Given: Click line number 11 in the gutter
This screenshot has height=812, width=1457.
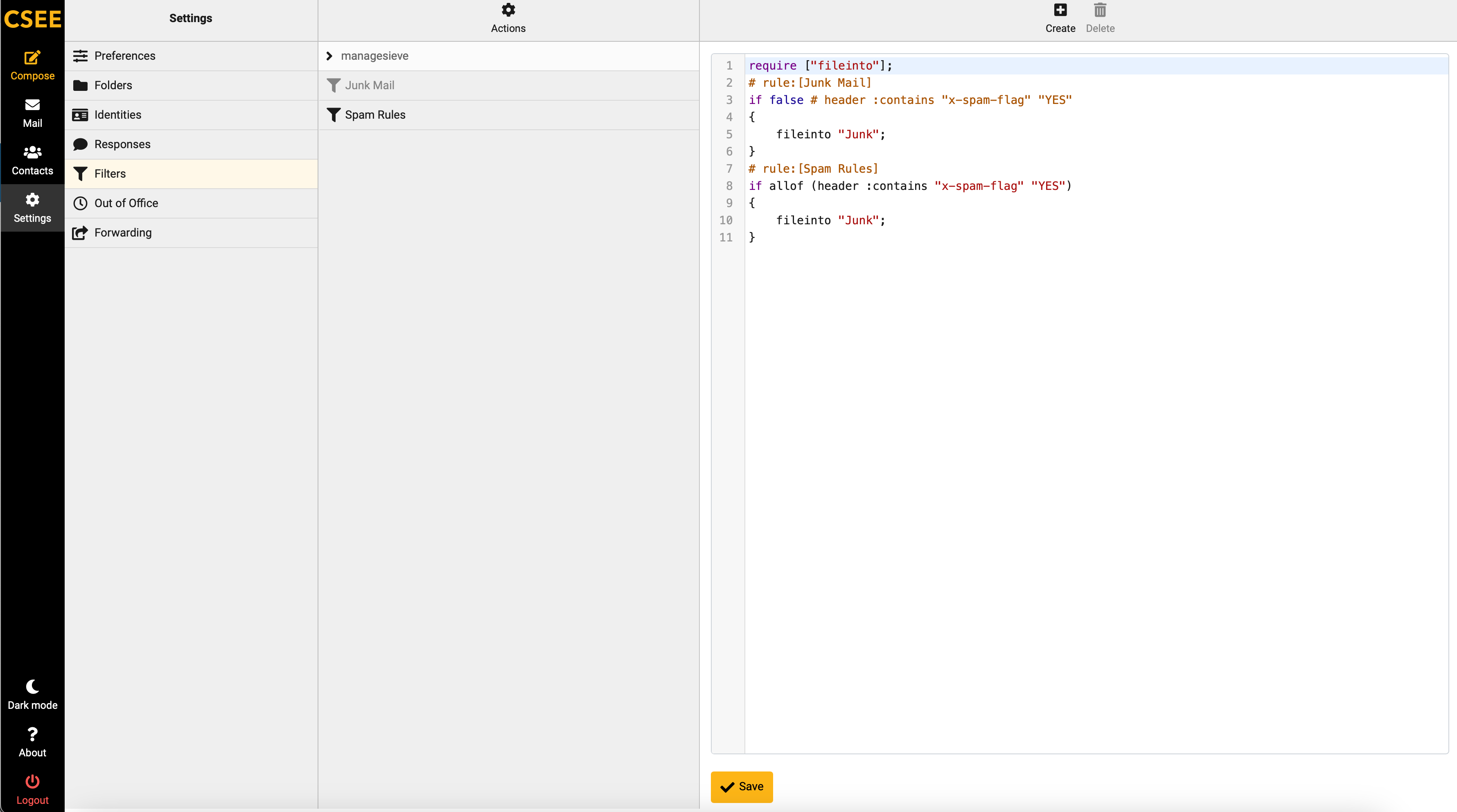Looking at the screenshot, I should 726,237.
